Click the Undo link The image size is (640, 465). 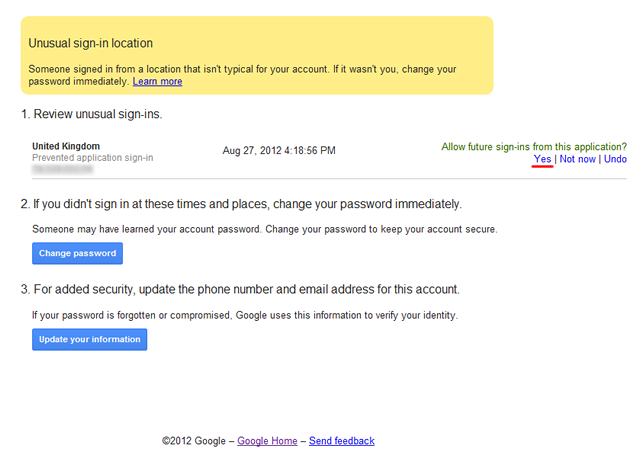tap(615, 159)
